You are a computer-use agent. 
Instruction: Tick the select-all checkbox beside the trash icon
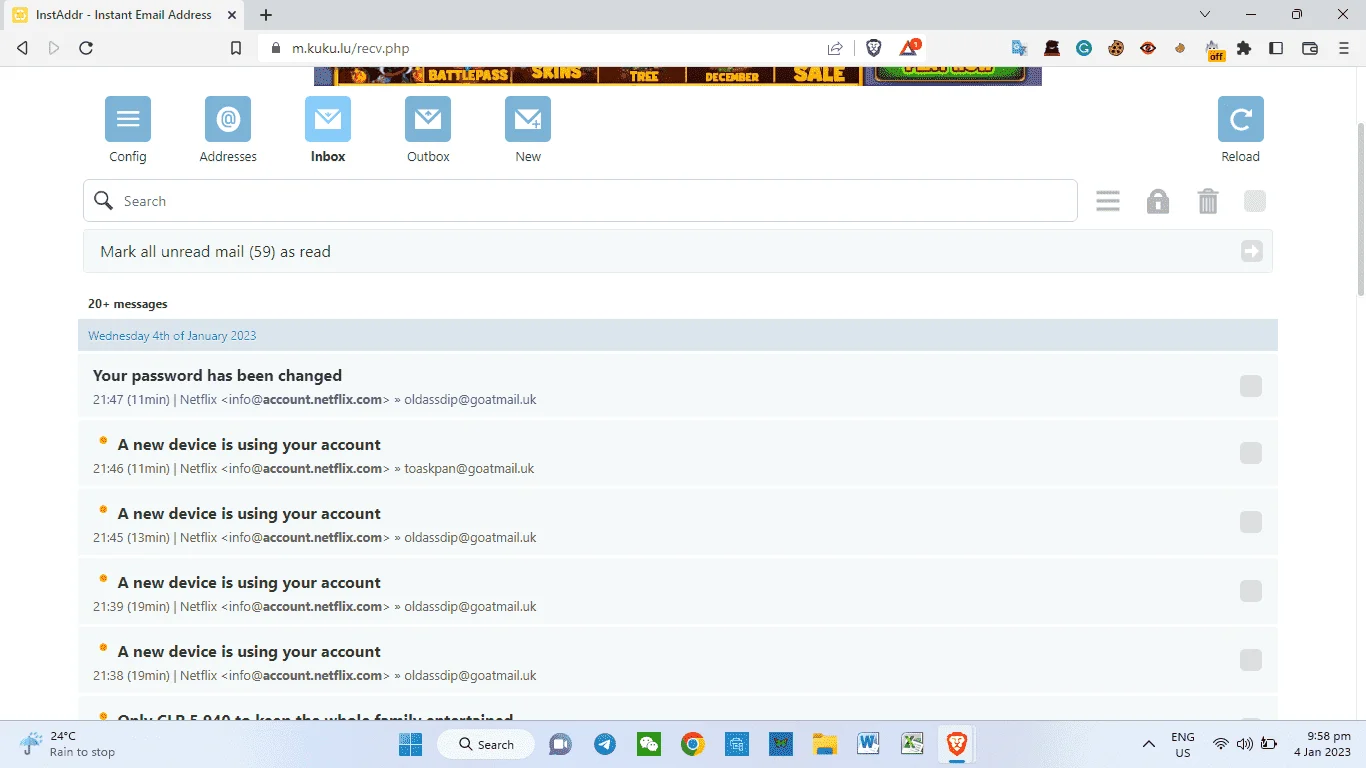tap(1255, 201)
